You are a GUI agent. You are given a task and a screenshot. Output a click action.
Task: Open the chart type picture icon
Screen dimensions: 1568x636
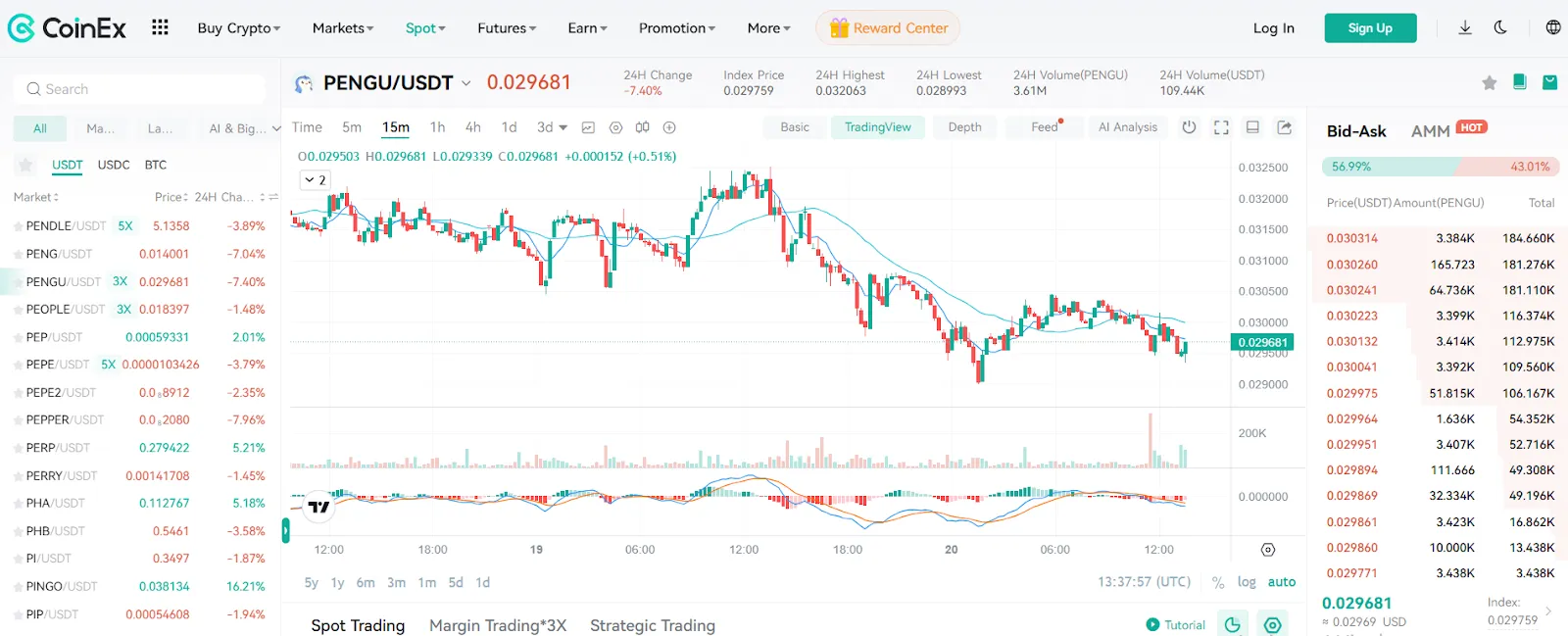tap(588, 127)
